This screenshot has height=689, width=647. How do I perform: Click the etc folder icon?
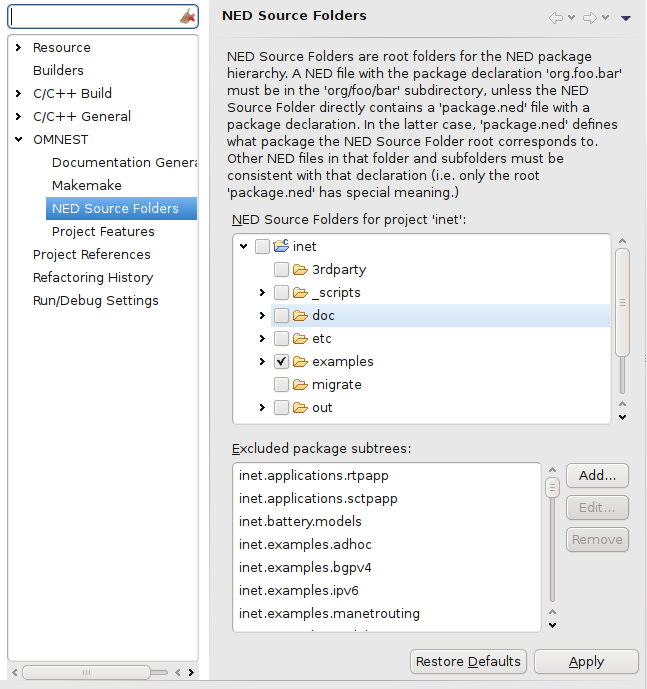click(x=300, y=338)
